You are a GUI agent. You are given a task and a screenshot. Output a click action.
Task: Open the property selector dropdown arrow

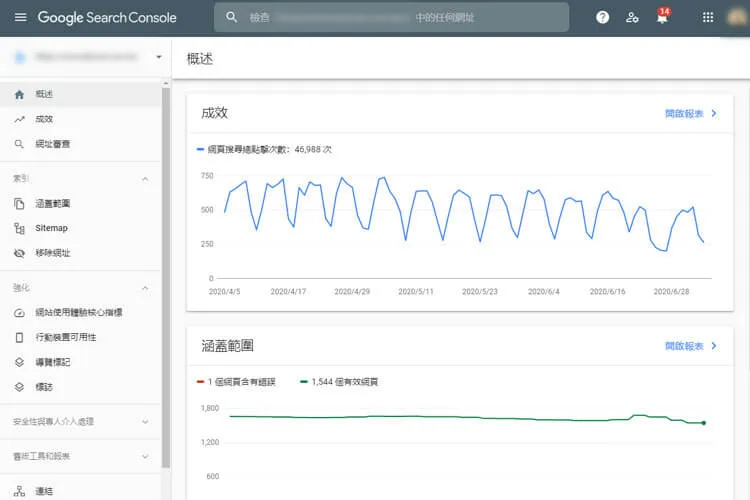[158, 57]
